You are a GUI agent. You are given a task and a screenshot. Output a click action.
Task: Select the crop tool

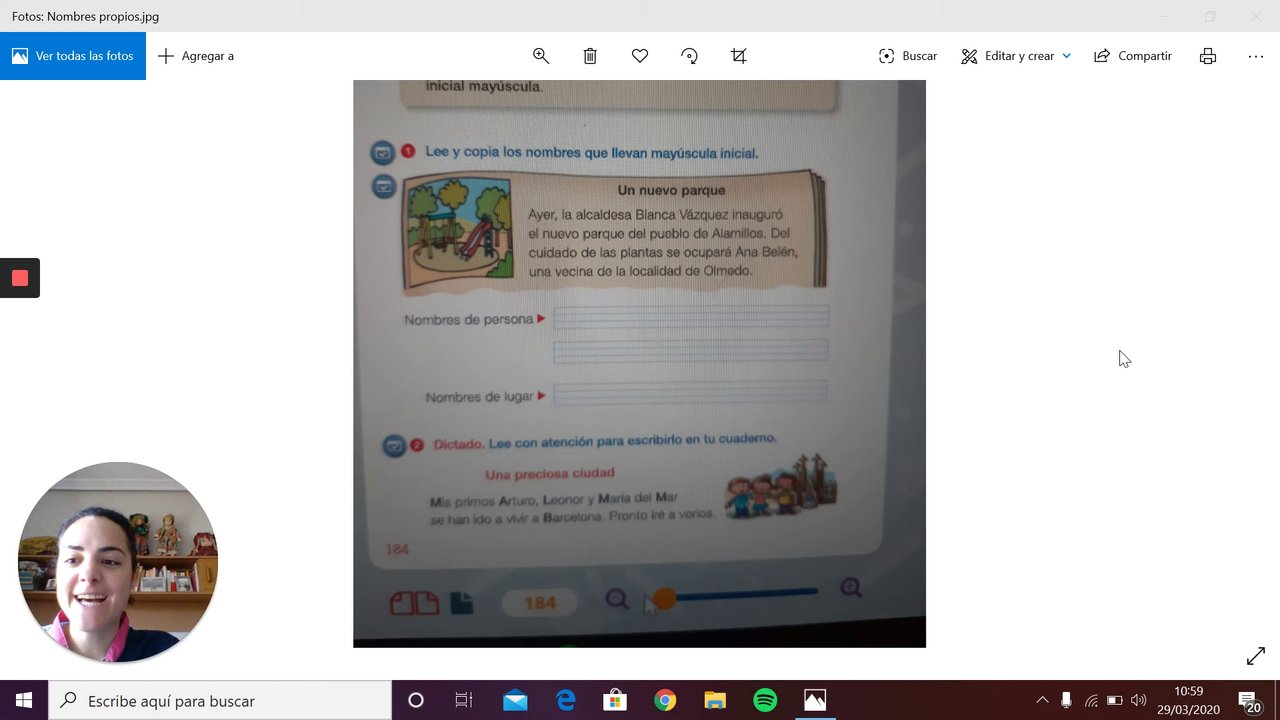(739, 56)
